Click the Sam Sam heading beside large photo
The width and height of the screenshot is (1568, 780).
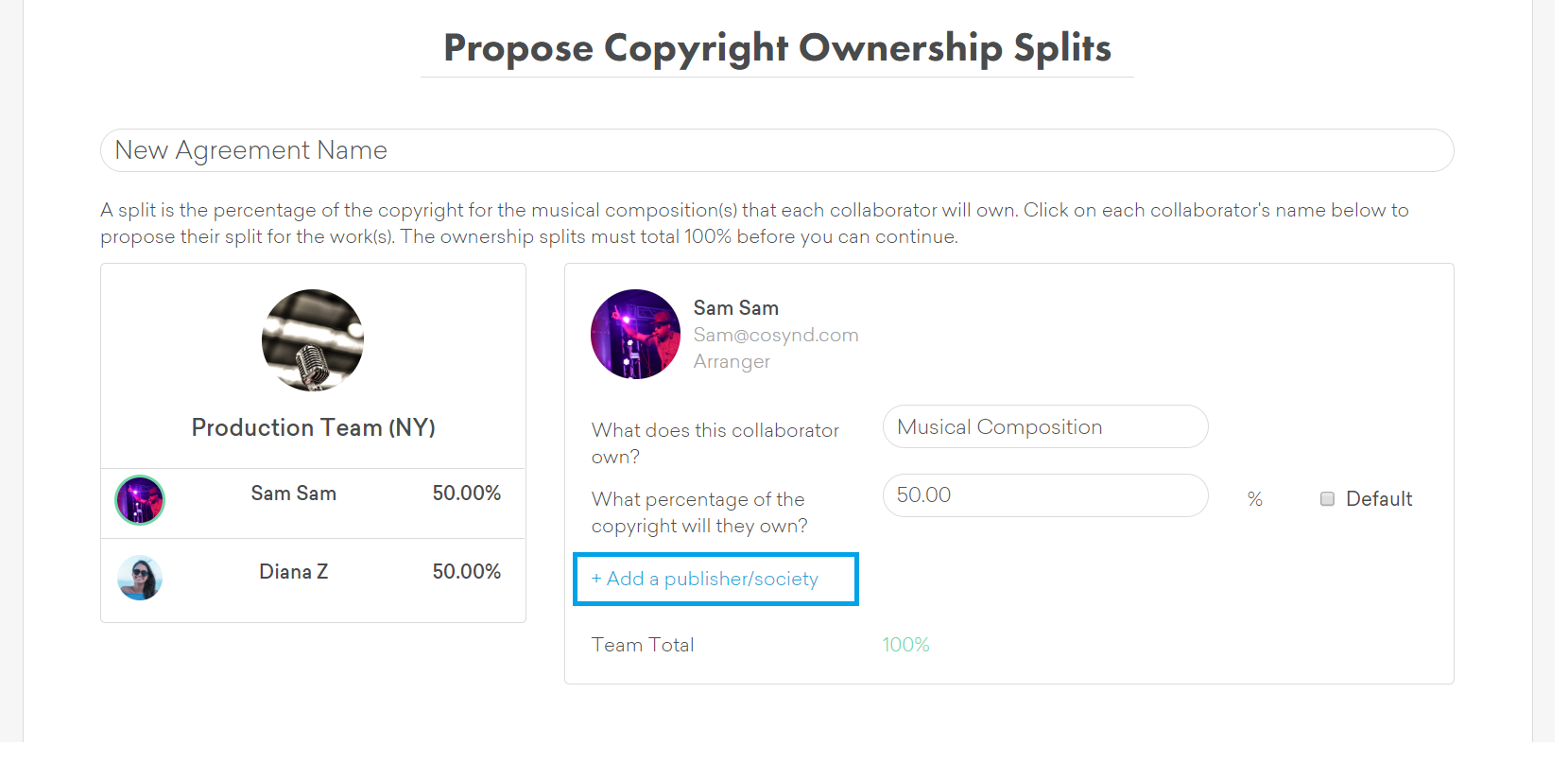click(x=735, y=308)
